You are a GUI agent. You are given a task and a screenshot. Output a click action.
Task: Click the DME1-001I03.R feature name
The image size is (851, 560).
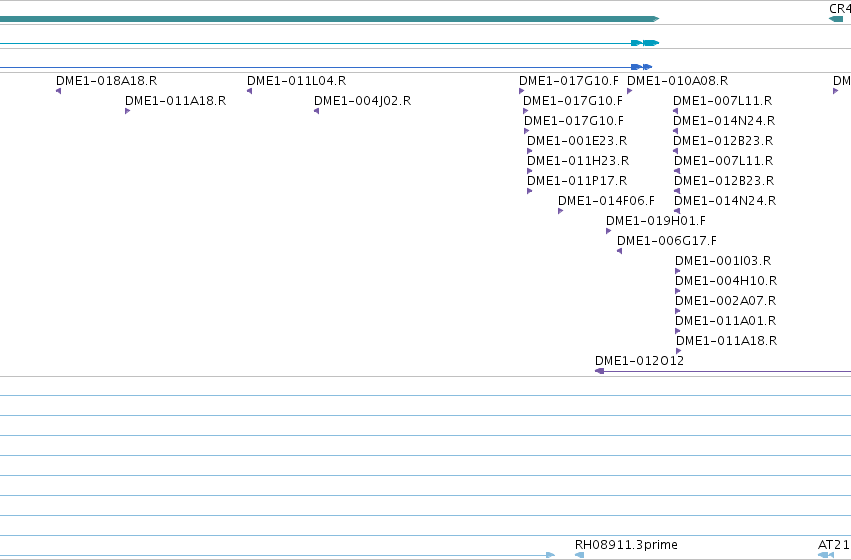point(723,261)
